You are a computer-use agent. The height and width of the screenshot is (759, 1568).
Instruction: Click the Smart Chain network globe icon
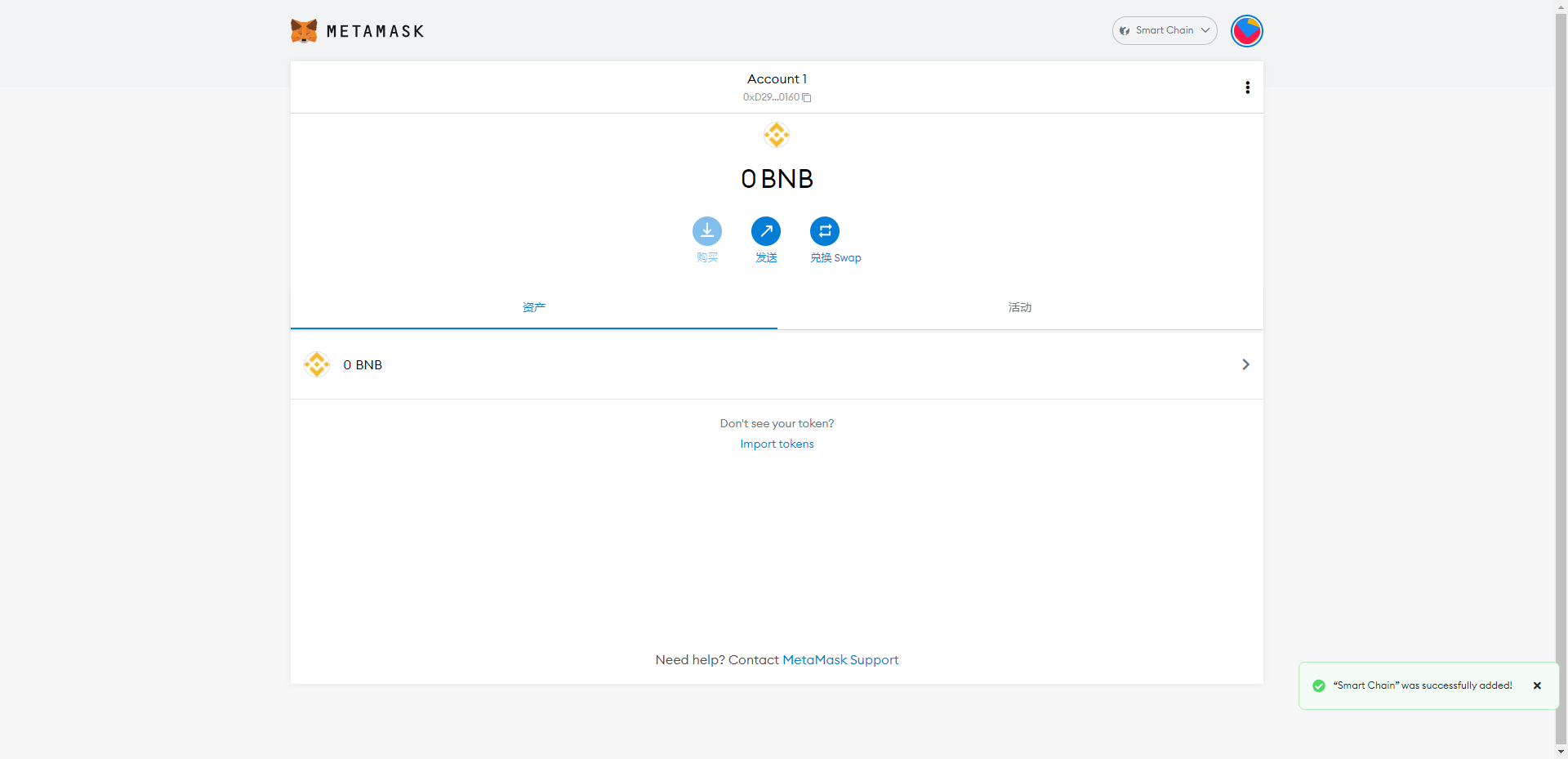tap(1125, 31)
